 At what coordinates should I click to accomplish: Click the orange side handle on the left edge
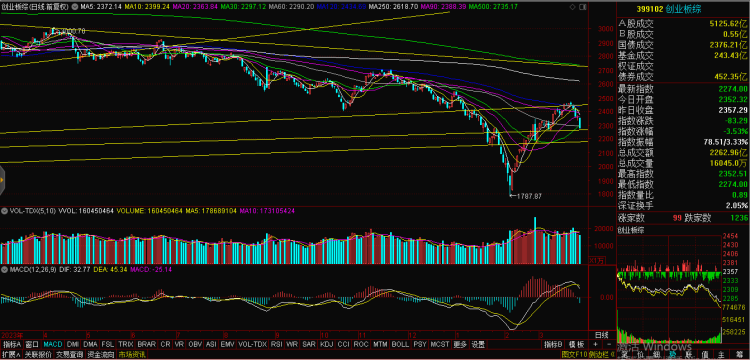pos(1,181)
